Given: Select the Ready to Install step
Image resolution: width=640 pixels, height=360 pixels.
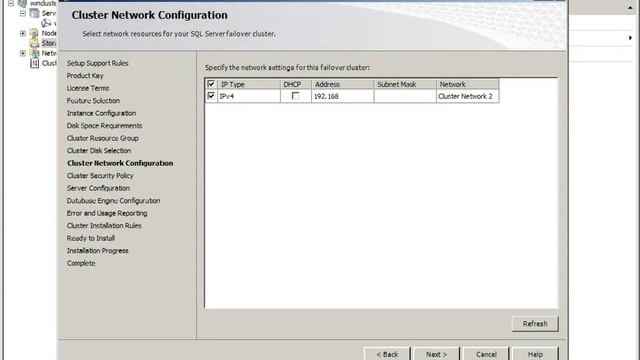Looking at the screenshot, I should point(91,238).
